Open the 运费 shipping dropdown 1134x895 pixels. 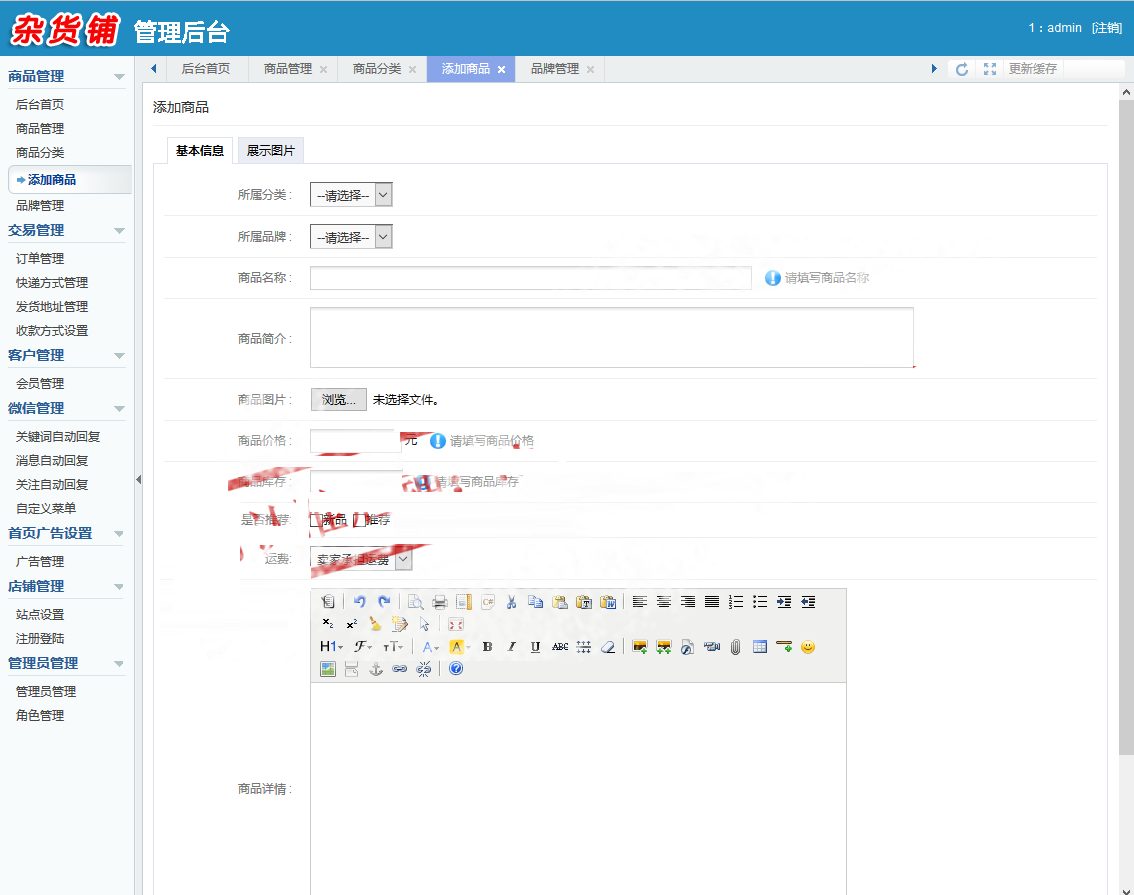coord(361,560)
